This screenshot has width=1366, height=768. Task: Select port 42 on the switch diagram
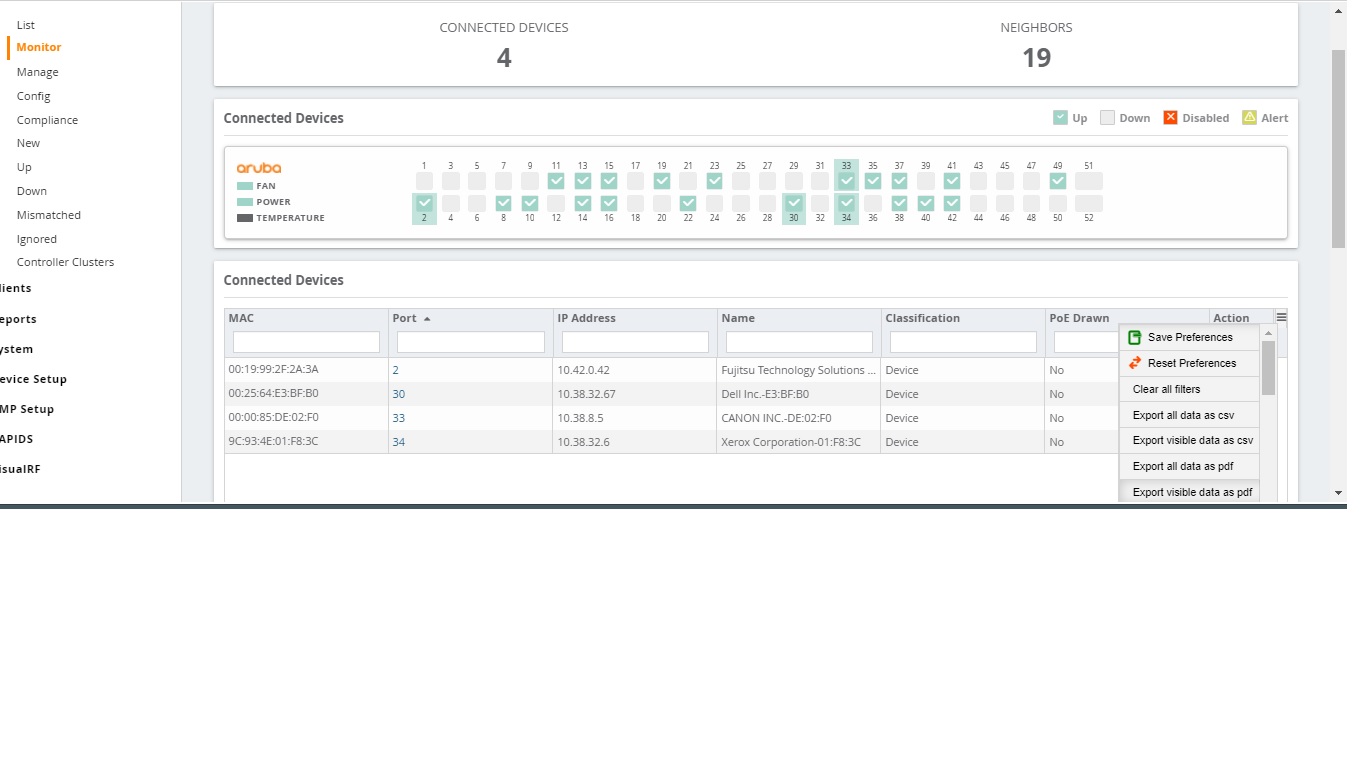click(952, 203)
